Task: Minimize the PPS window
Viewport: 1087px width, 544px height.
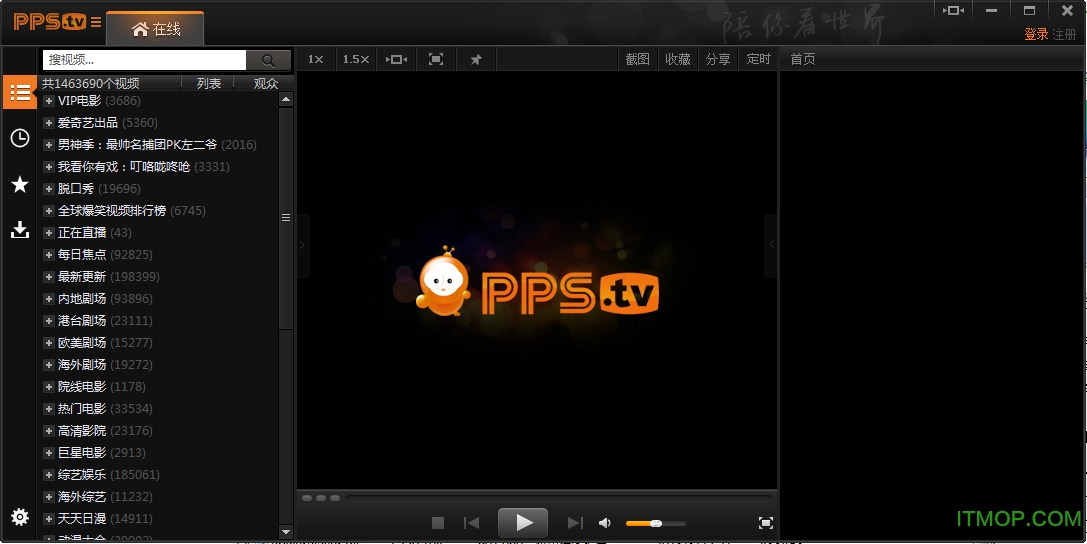Action: (x=992, y=10)
